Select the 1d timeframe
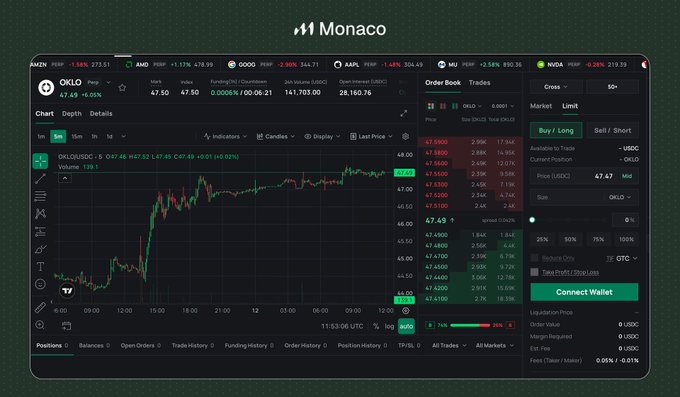This screenshot has width=680, height=397. tap(110, 137)
